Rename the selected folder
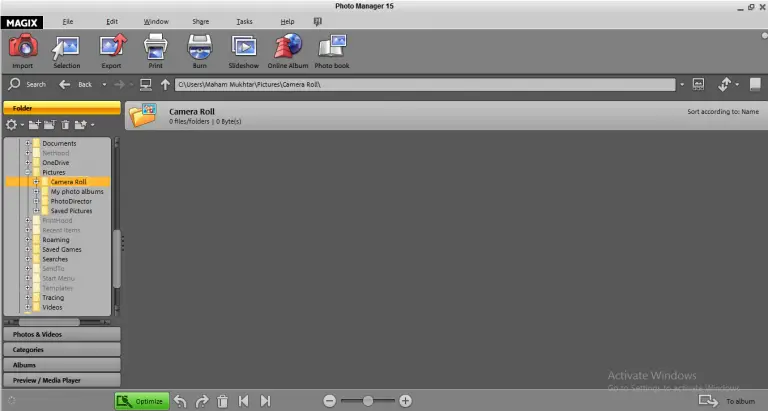768x411 pixels. tap(49, 125)
